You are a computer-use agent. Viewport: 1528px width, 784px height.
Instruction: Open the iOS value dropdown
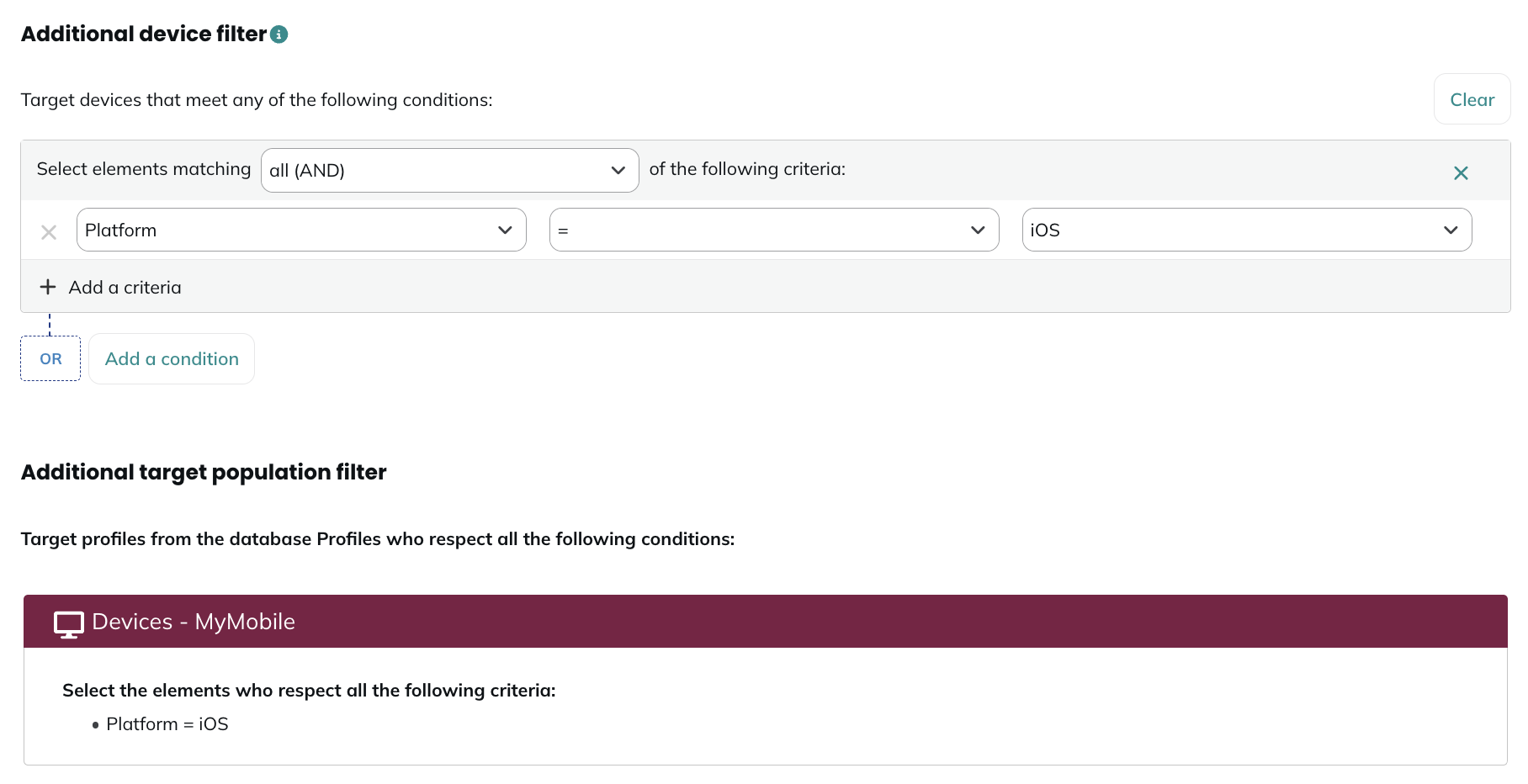(1246, 230)
